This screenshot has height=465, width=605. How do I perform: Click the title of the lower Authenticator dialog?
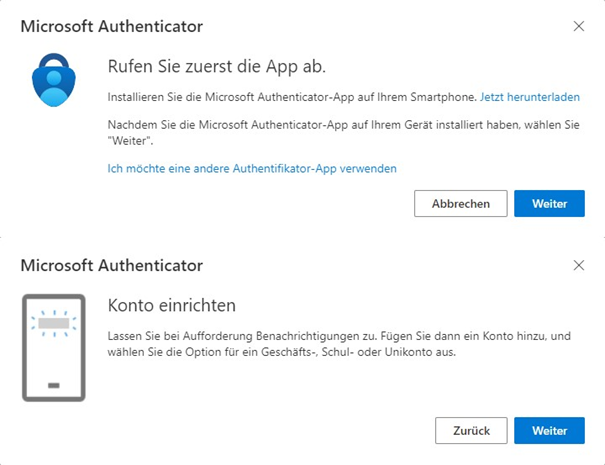[x=111, y=265]
